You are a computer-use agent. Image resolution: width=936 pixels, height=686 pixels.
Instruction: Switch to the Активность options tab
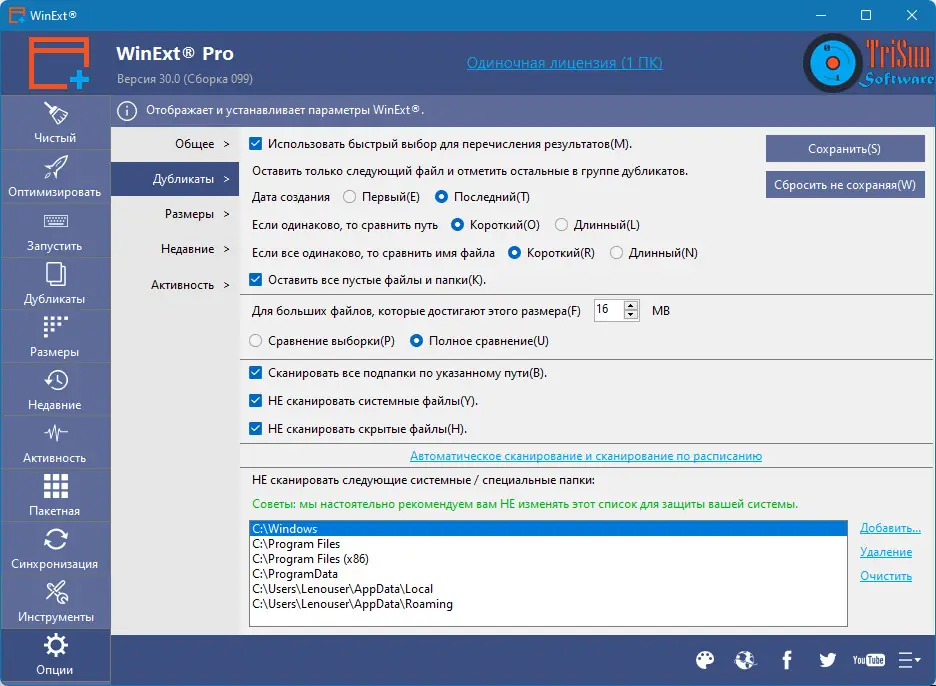pos(175,285)
